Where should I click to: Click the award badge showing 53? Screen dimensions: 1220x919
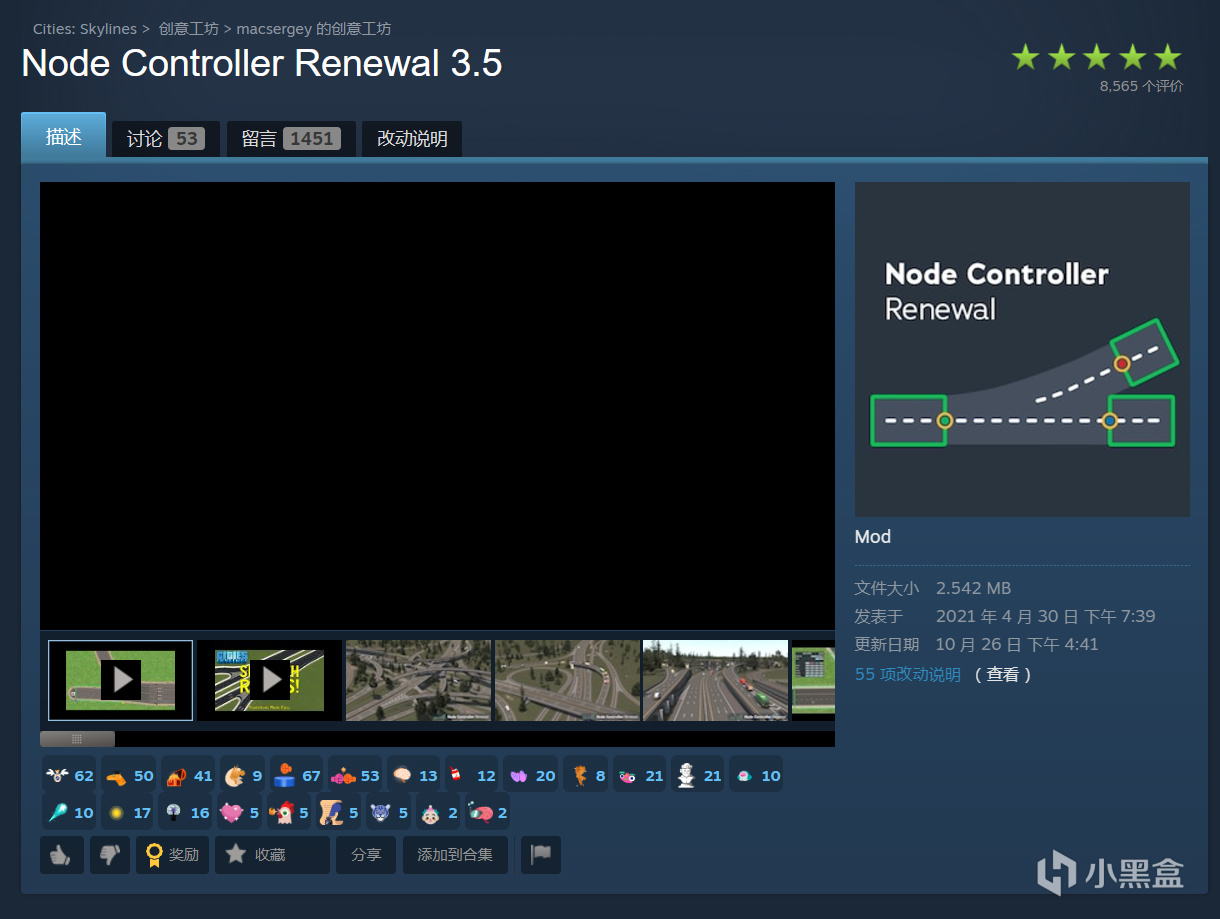(x=356, y=775)
